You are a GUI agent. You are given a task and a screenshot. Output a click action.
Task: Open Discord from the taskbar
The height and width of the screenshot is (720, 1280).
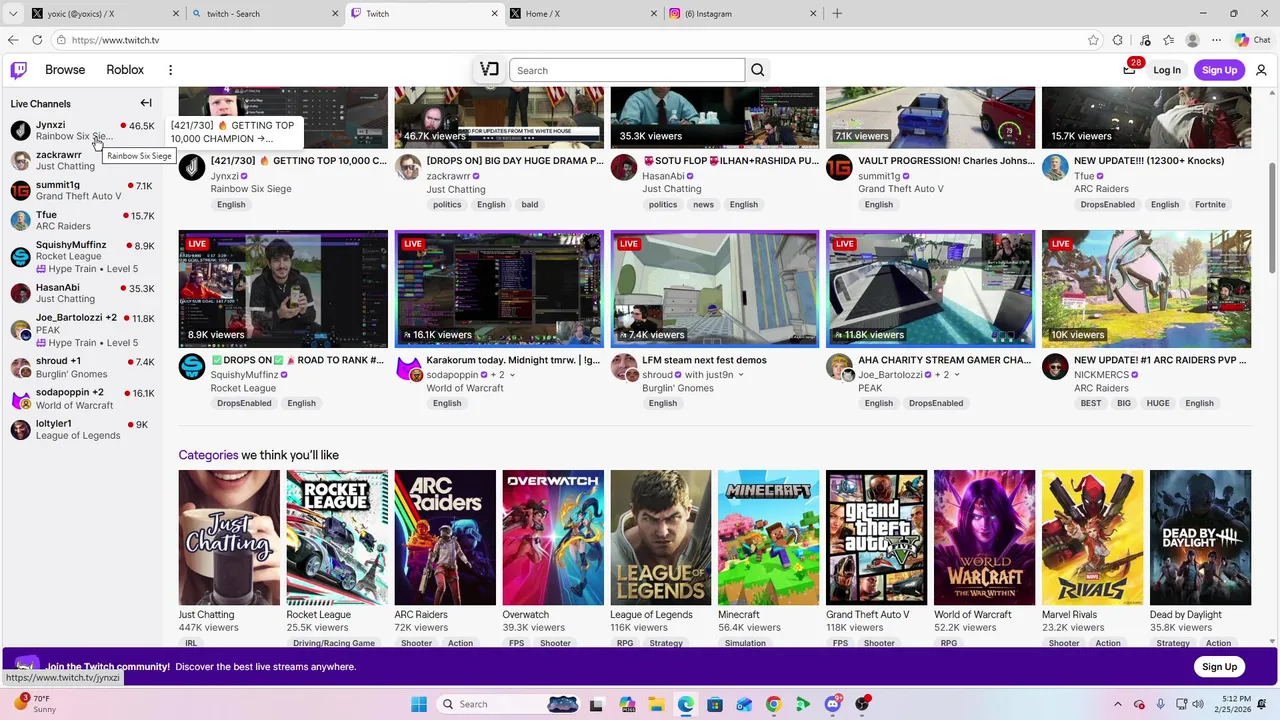[x=833, y=704]
